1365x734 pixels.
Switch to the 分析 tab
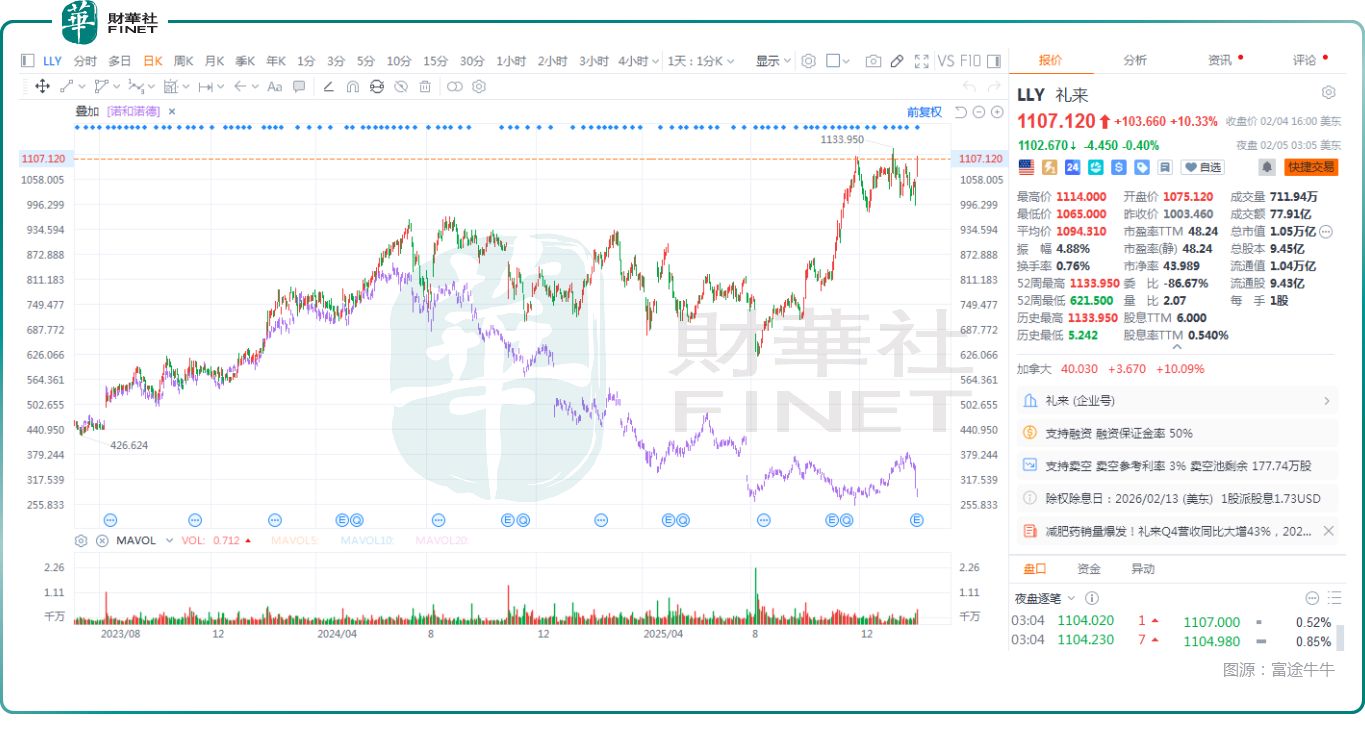pyautogui.click(x=1134, y=59)
